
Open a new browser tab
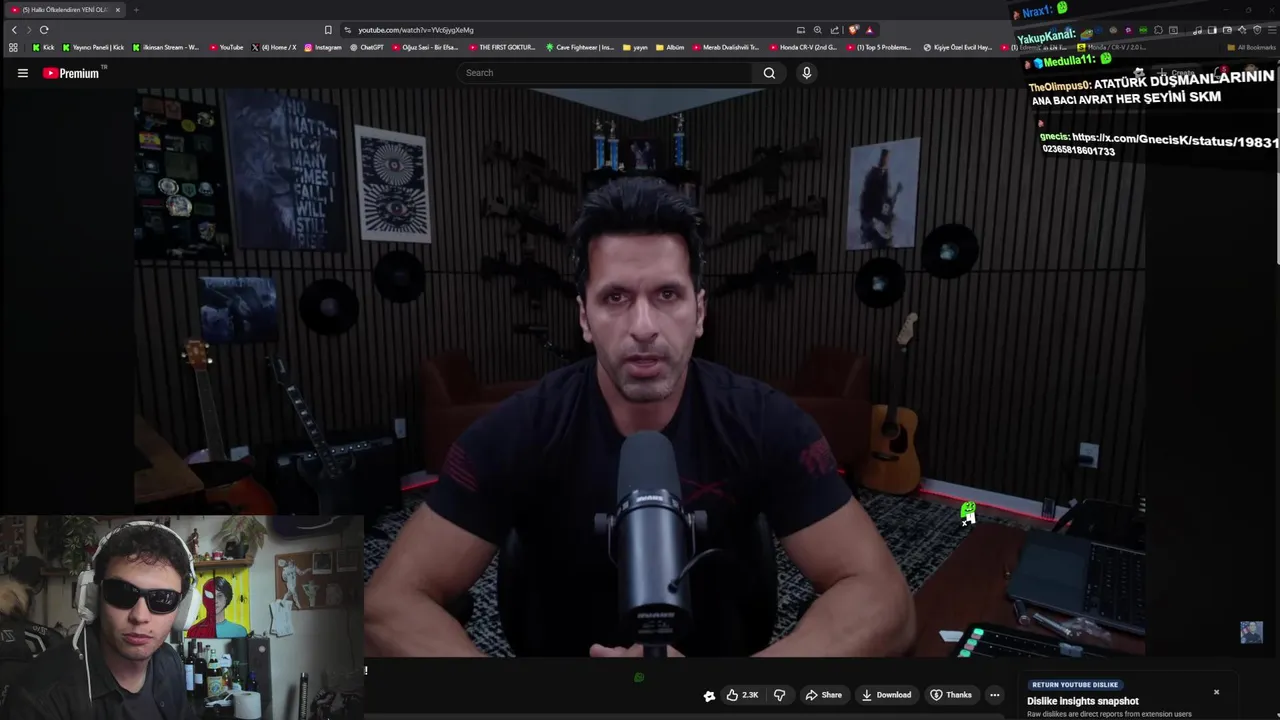tap(136, 10)
